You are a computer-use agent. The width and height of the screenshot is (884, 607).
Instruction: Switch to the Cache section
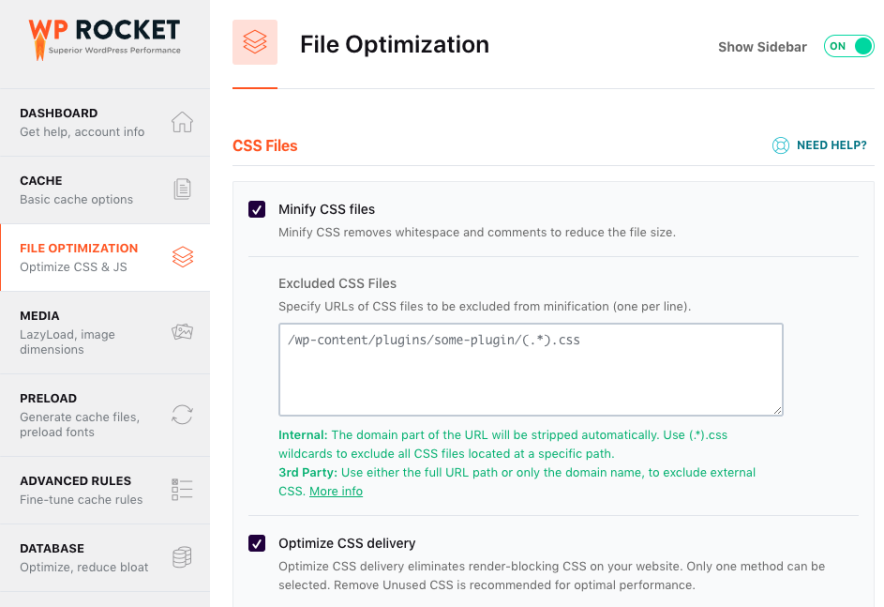tap(77, 188)
